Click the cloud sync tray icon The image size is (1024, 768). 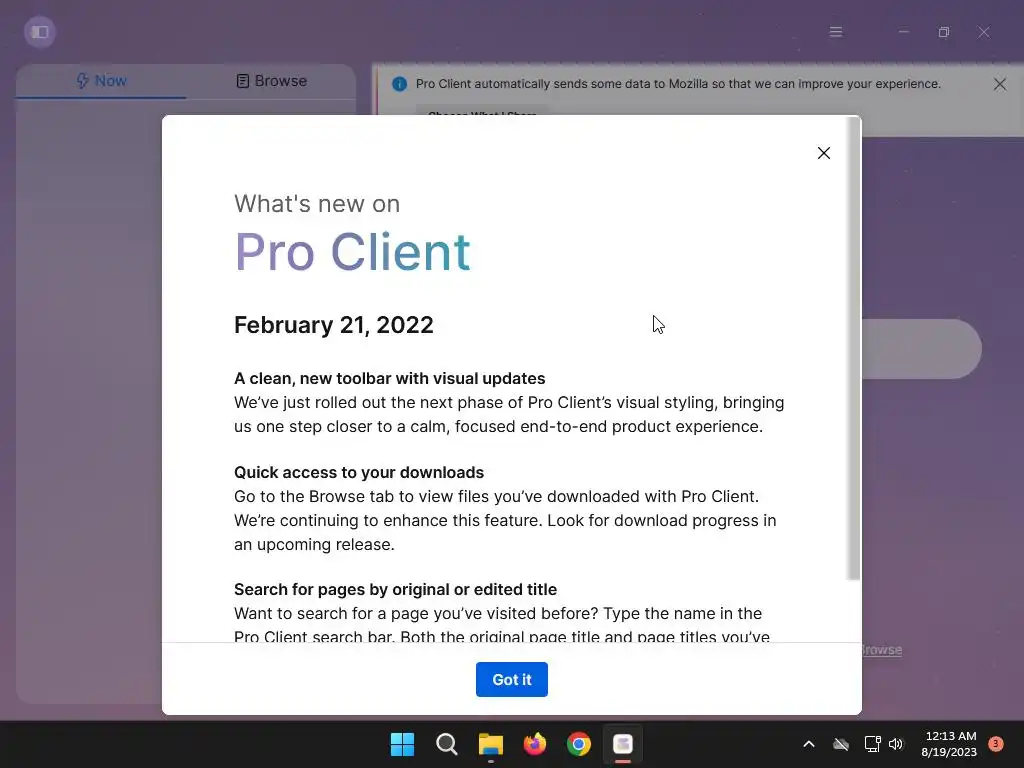coord(841,744)
